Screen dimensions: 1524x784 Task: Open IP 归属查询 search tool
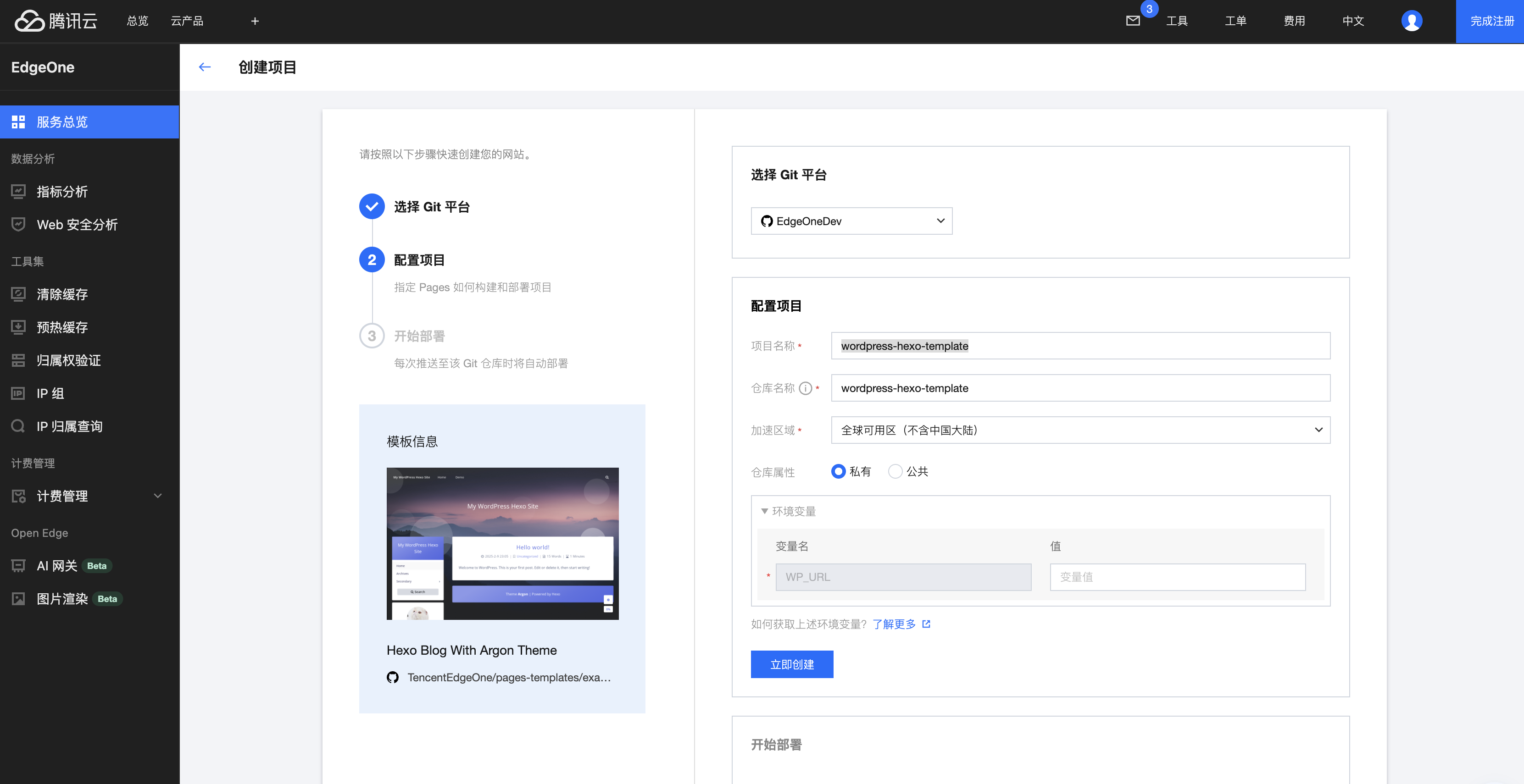69,426
